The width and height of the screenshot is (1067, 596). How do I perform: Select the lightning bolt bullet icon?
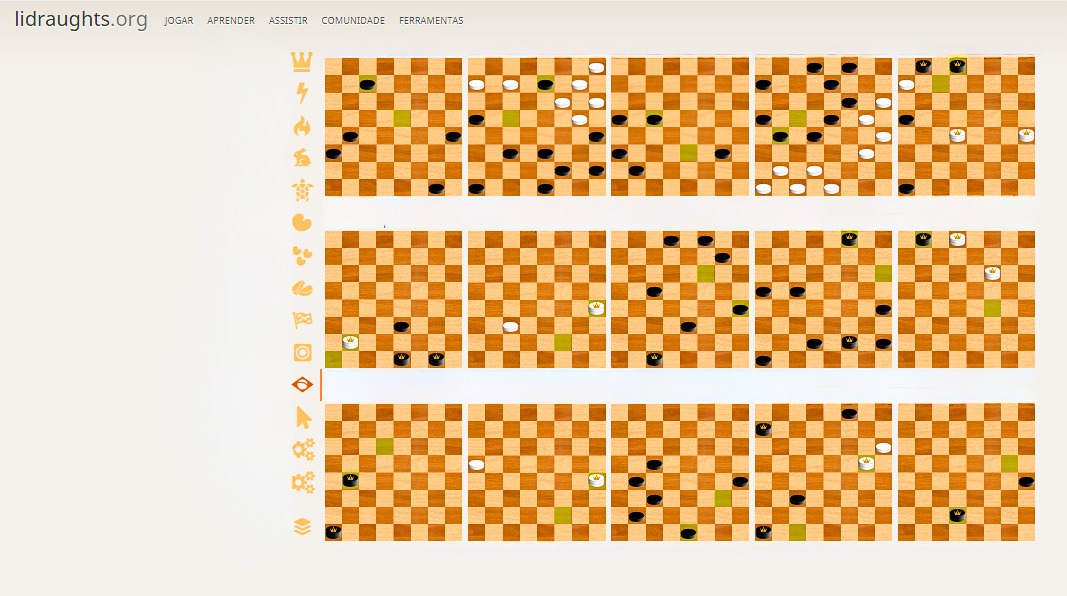302,94
